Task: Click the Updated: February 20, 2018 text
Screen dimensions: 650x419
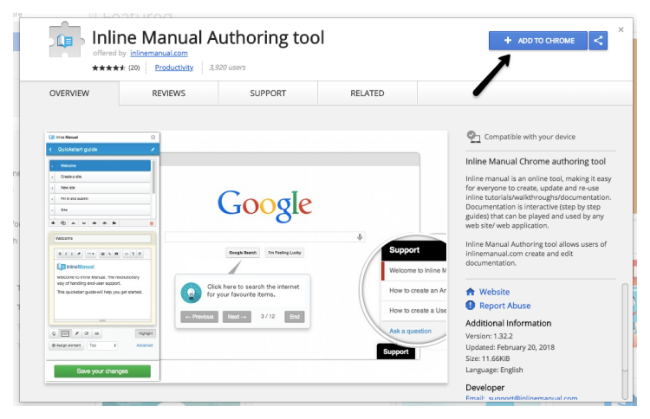Action: pyautogui.click(x=510, y=347)
